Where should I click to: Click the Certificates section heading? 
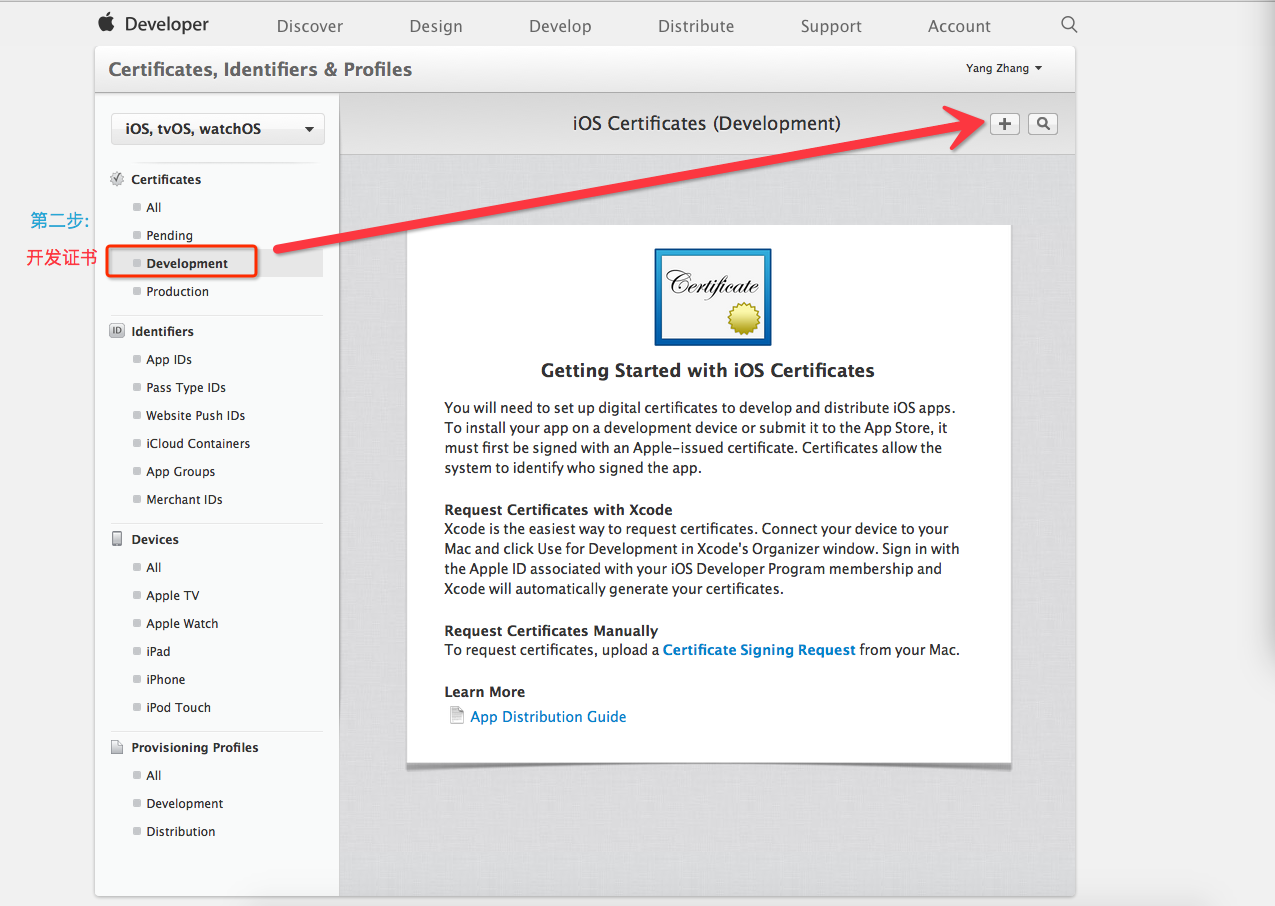[x=166, y=179]
